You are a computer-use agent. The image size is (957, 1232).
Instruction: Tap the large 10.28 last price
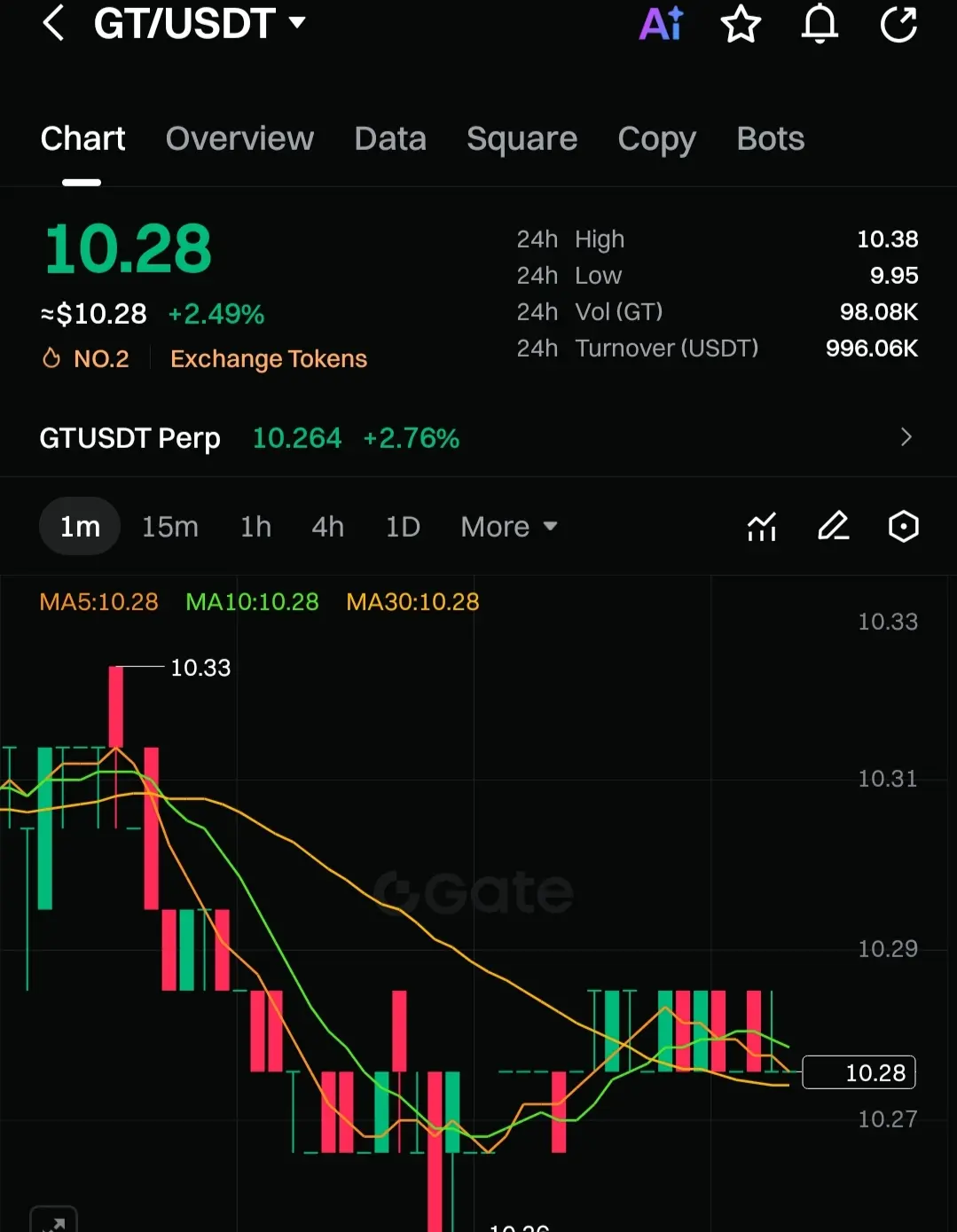pos(128,248)
